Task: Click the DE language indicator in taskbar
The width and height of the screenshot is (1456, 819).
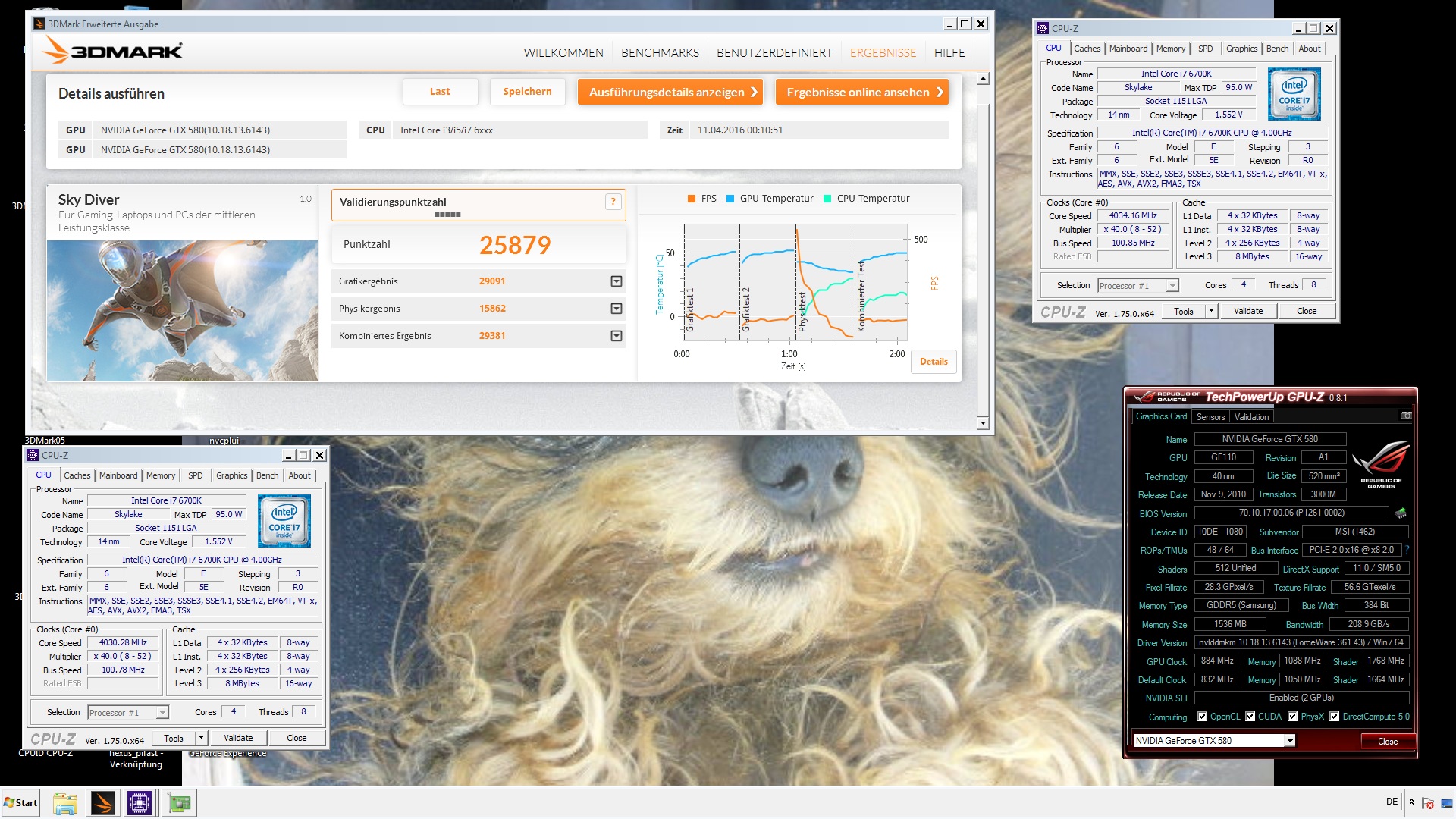Action: coord(1392,802)
